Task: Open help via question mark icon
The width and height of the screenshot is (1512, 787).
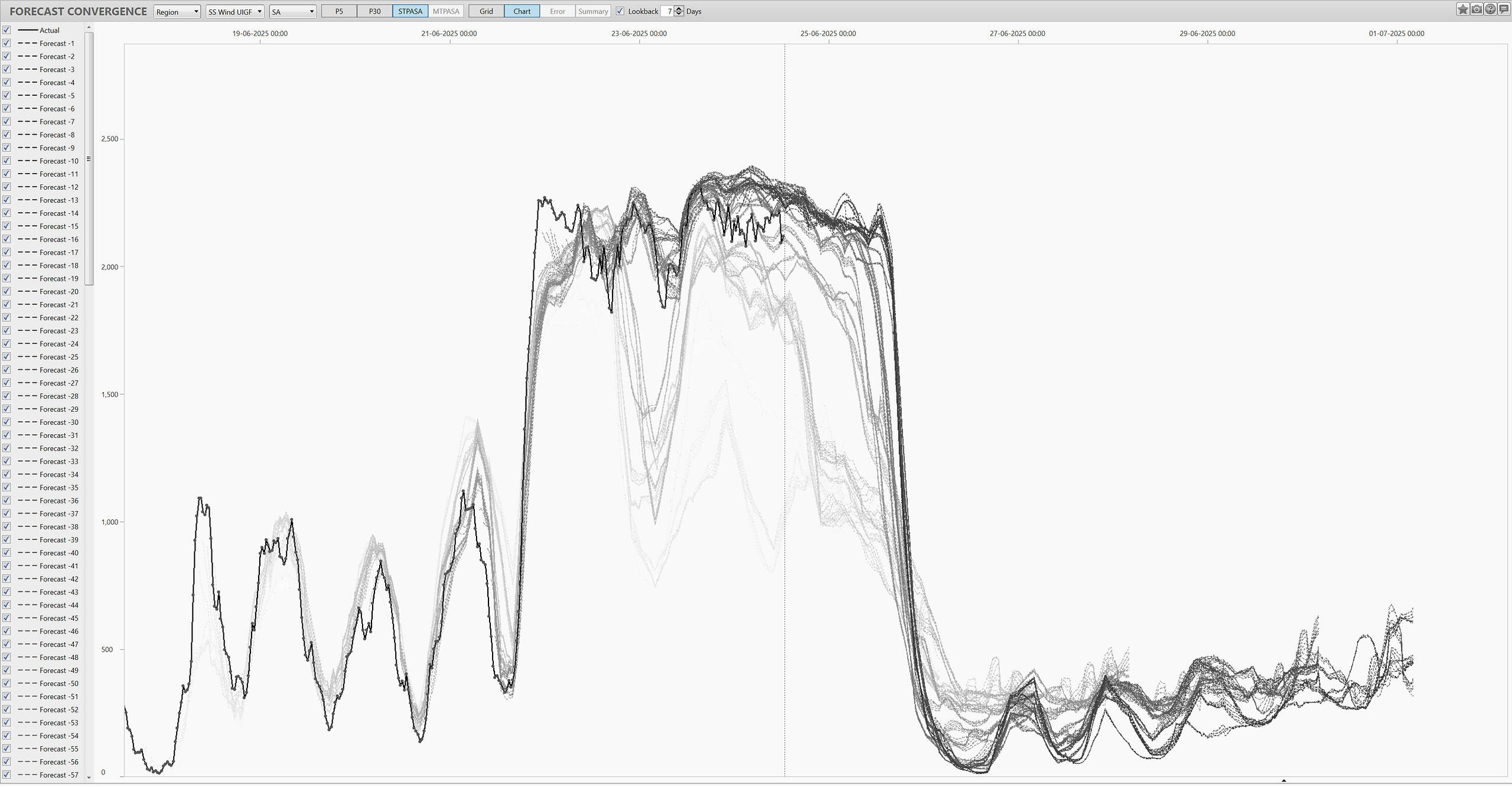Action: tap(1490, 9)
